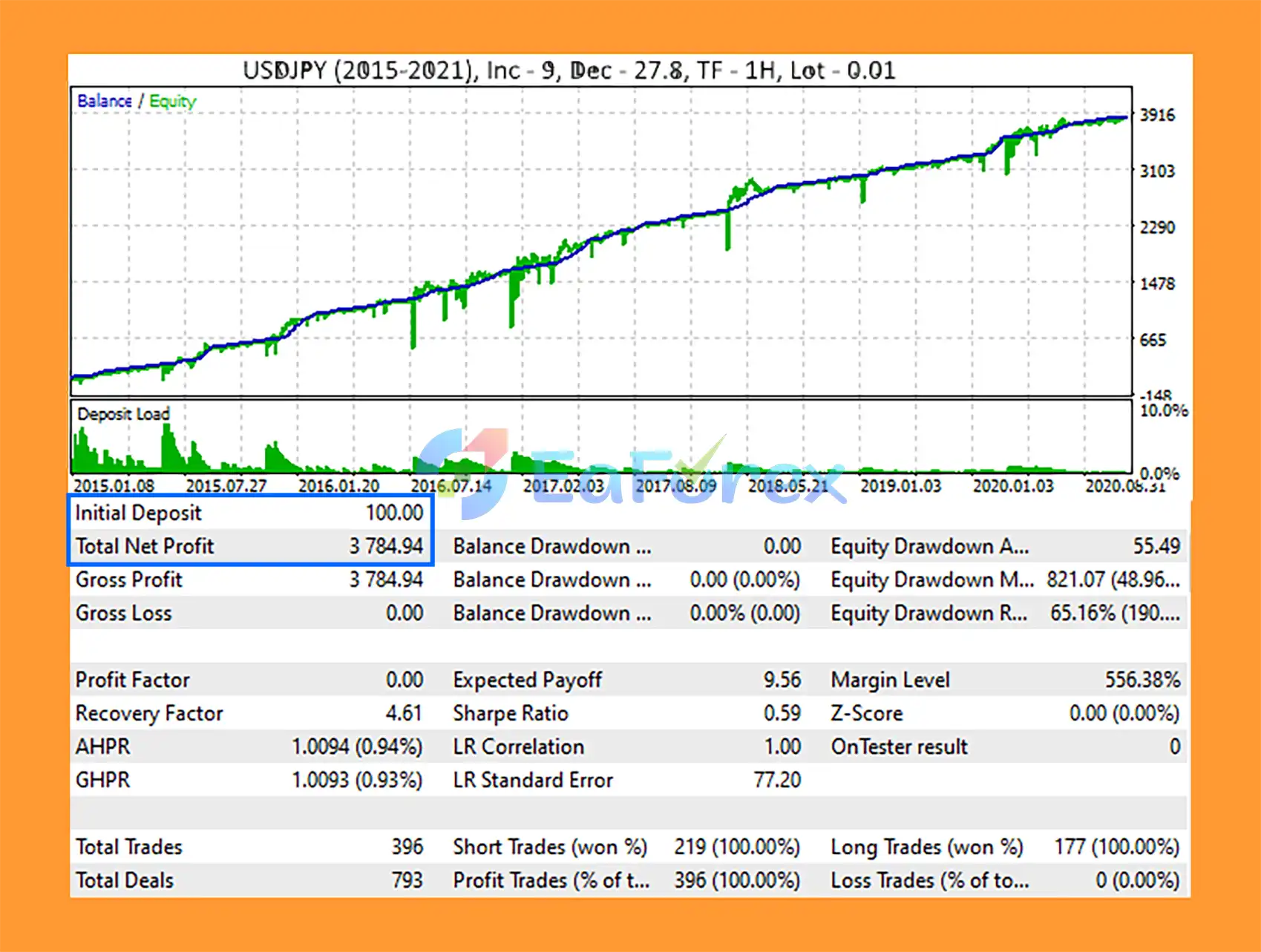Click the Expected Payoff value 9.56
Screen dimensions: 1261x952
tap(782, 680)
